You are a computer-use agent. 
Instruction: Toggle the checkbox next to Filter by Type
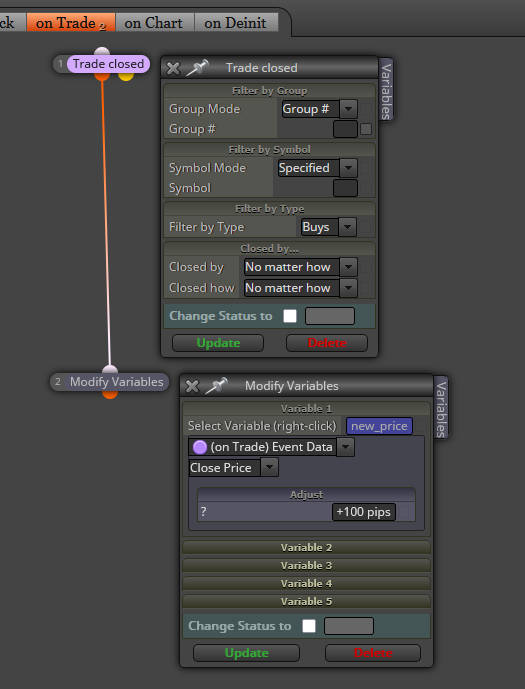365,227
